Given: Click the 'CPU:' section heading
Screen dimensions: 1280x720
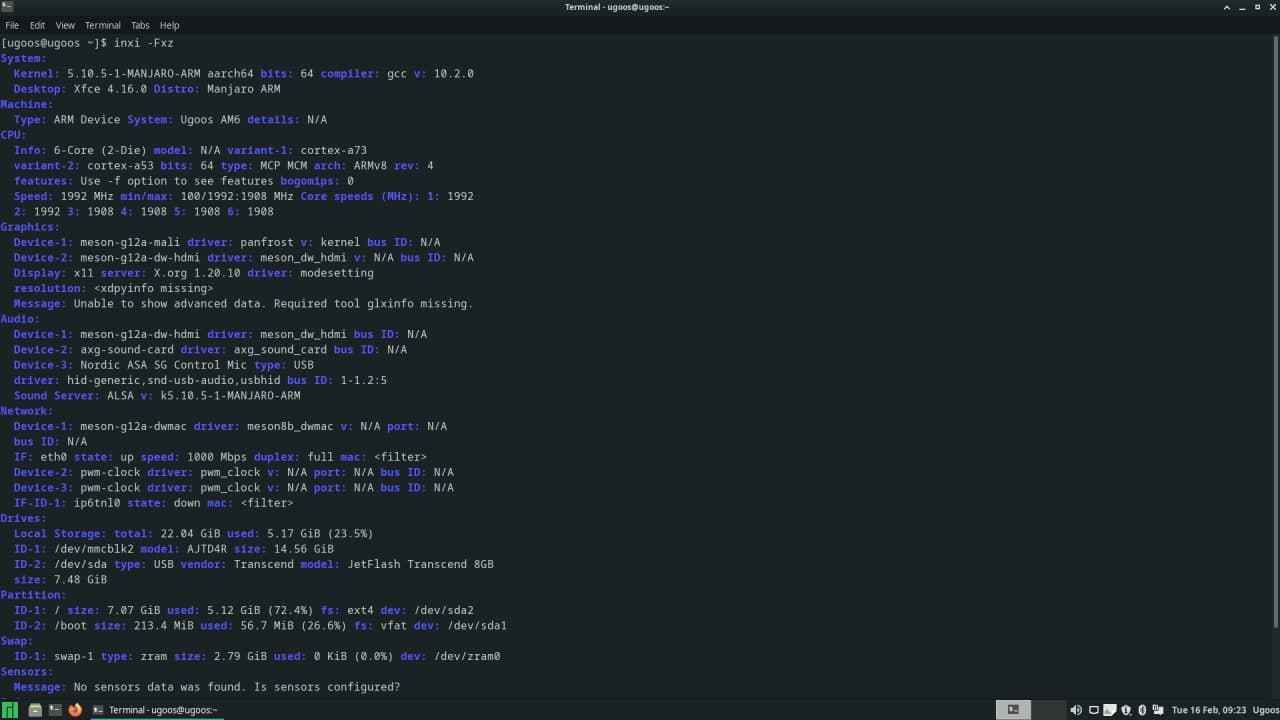Looking at the screenshot, I should pos(14,135).
